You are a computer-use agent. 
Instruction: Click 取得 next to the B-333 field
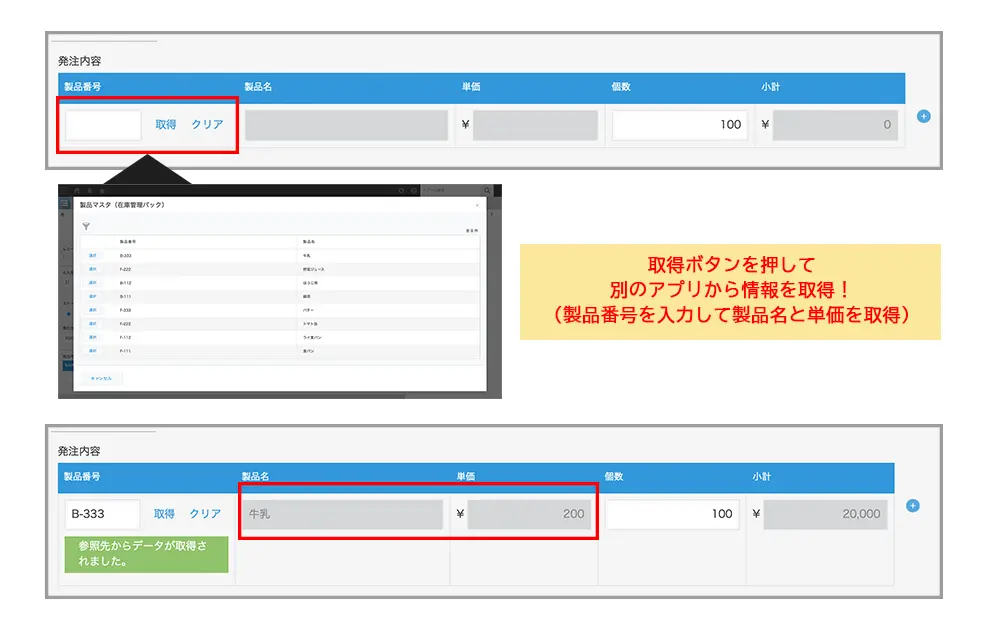click(164, 514)
